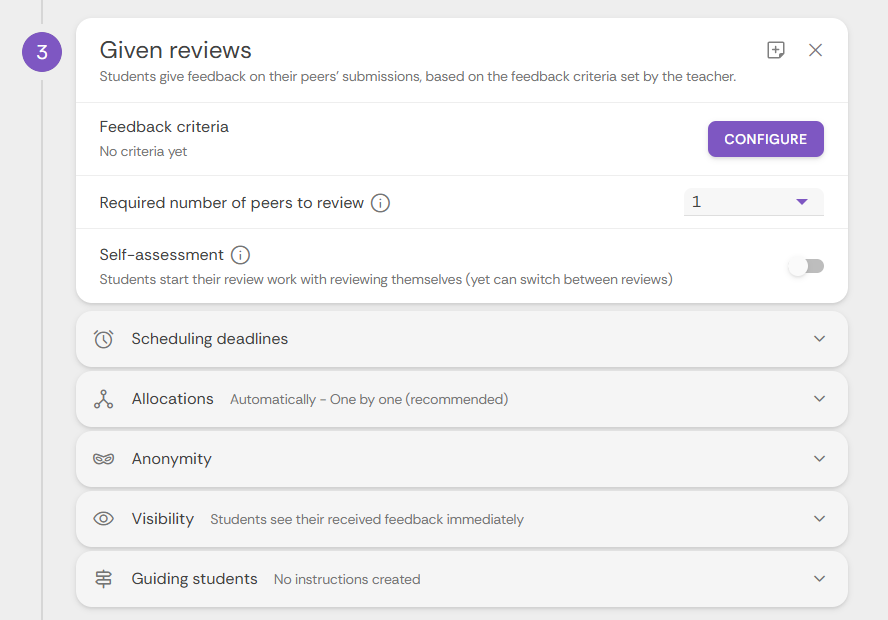This screenshot has height=620, width=888.
Task: Open the required peers number dropdown
Action: (754, 202)
